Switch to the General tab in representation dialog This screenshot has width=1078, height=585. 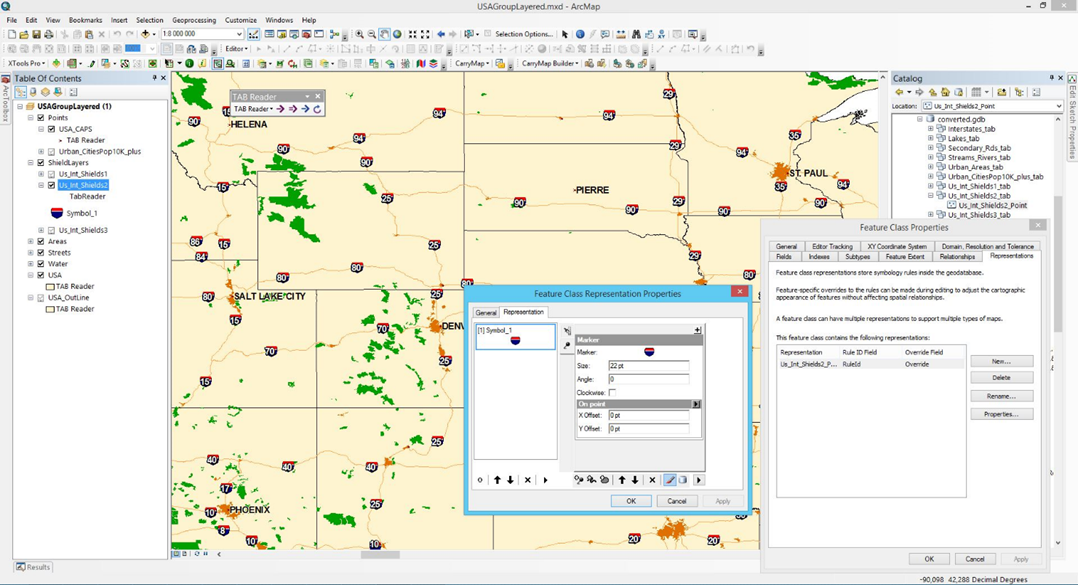[486, 313]
